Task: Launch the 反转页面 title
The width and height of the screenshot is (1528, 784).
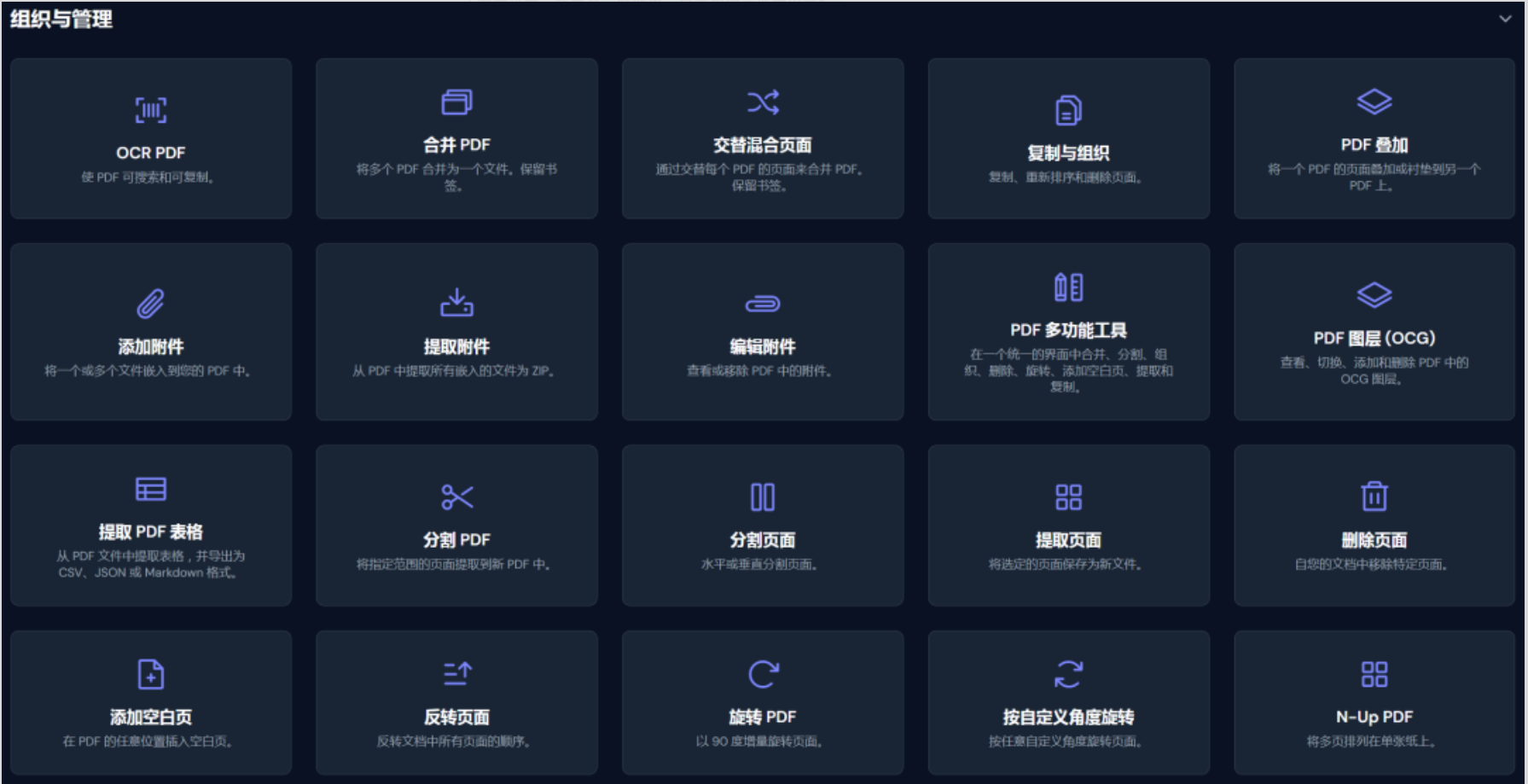Action: tap(456, 717)
